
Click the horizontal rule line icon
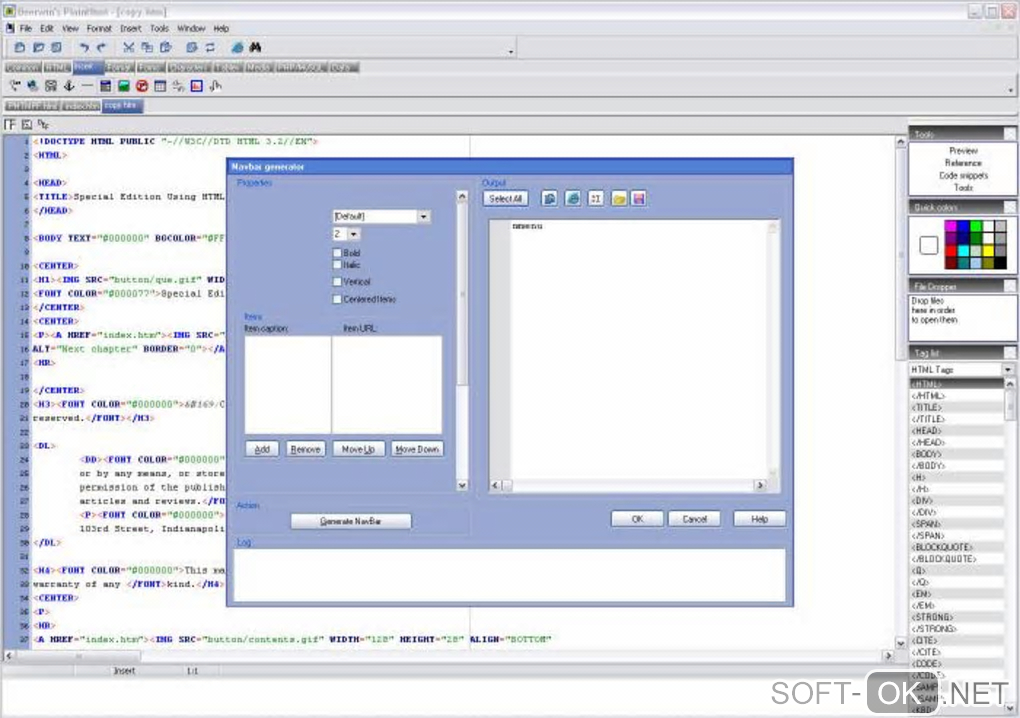pos(87,86)
